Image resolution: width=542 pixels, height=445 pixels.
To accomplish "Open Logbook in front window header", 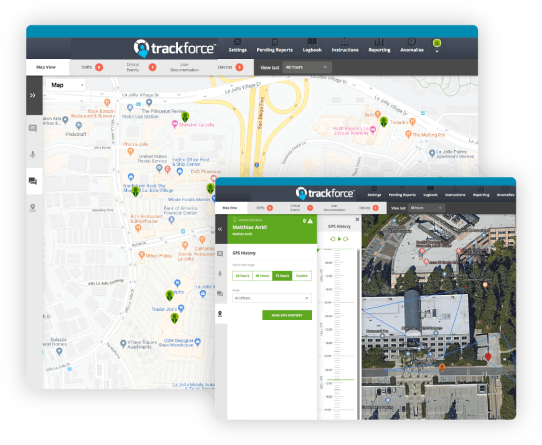I will point(430,192).
